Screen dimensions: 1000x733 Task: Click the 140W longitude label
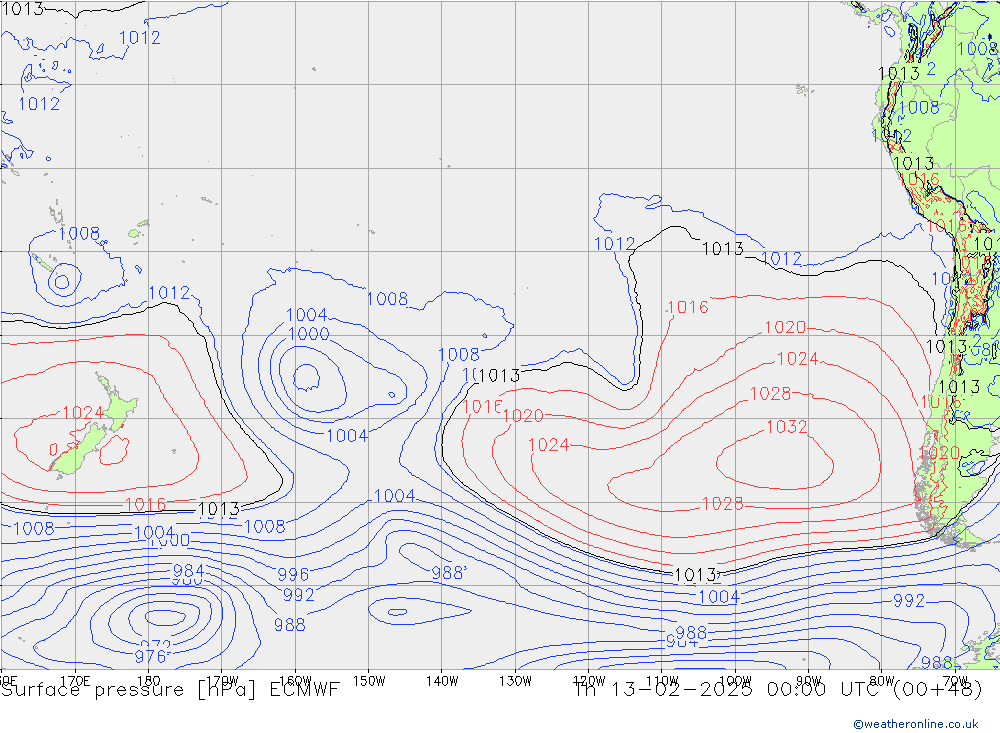(441, 680)
